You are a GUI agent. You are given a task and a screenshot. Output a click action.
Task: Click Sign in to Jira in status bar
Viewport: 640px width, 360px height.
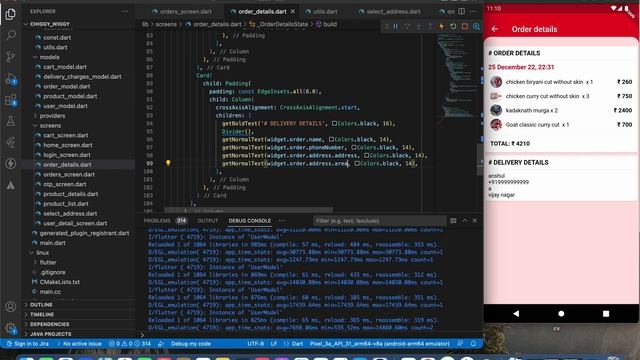coord(27,344)
